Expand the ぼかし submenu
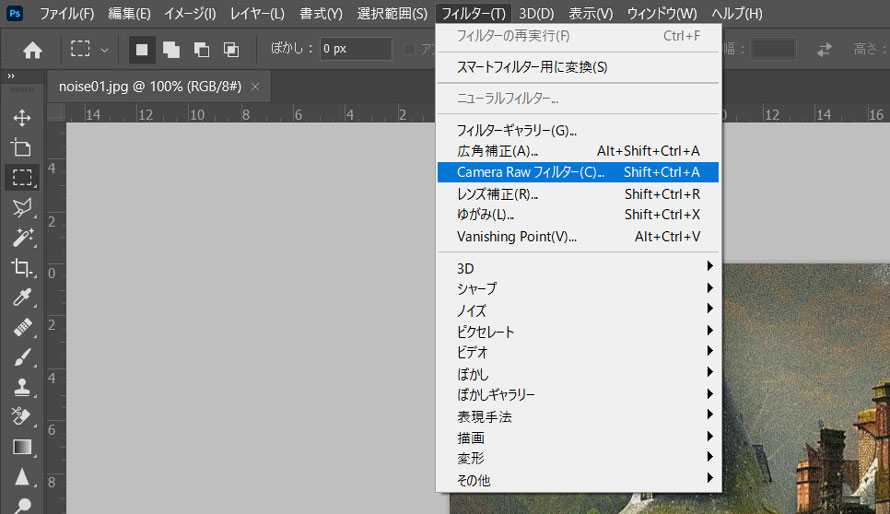 [x=578, y=374]
